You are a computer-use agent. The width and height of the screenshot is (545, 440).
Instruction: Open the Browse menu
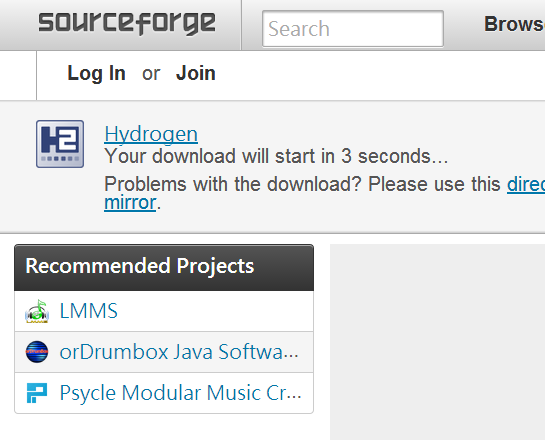click(x=514, y=24)
